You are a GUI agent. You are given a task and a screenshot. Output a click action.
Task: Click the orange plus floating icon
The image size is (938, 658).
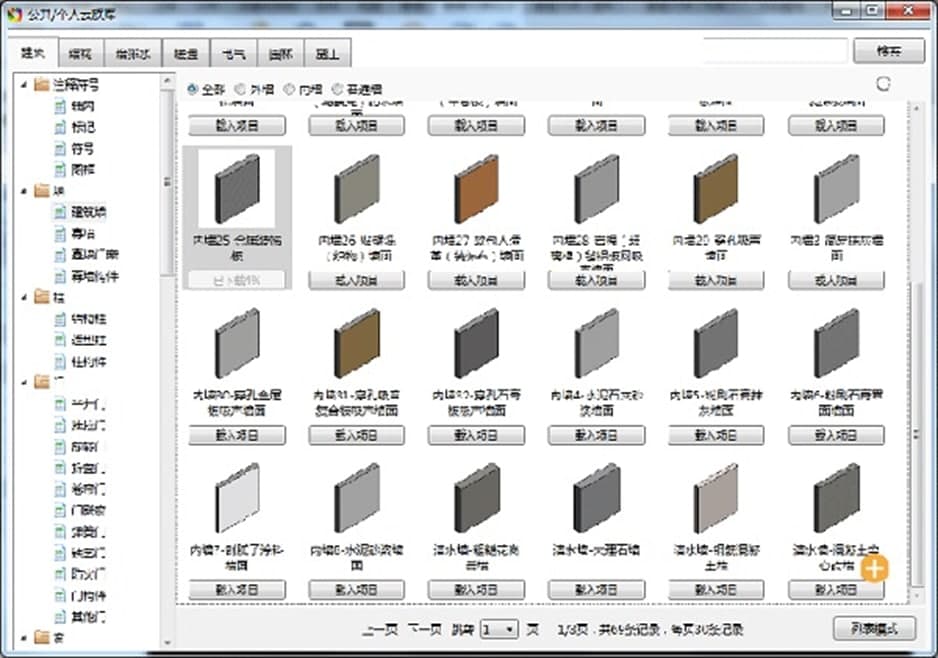874,569
